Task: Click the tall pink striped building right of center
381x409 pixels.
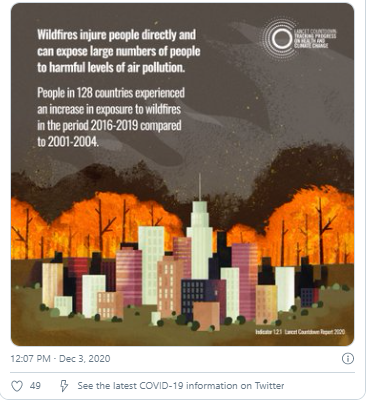Action: click(x=245, y=280)
